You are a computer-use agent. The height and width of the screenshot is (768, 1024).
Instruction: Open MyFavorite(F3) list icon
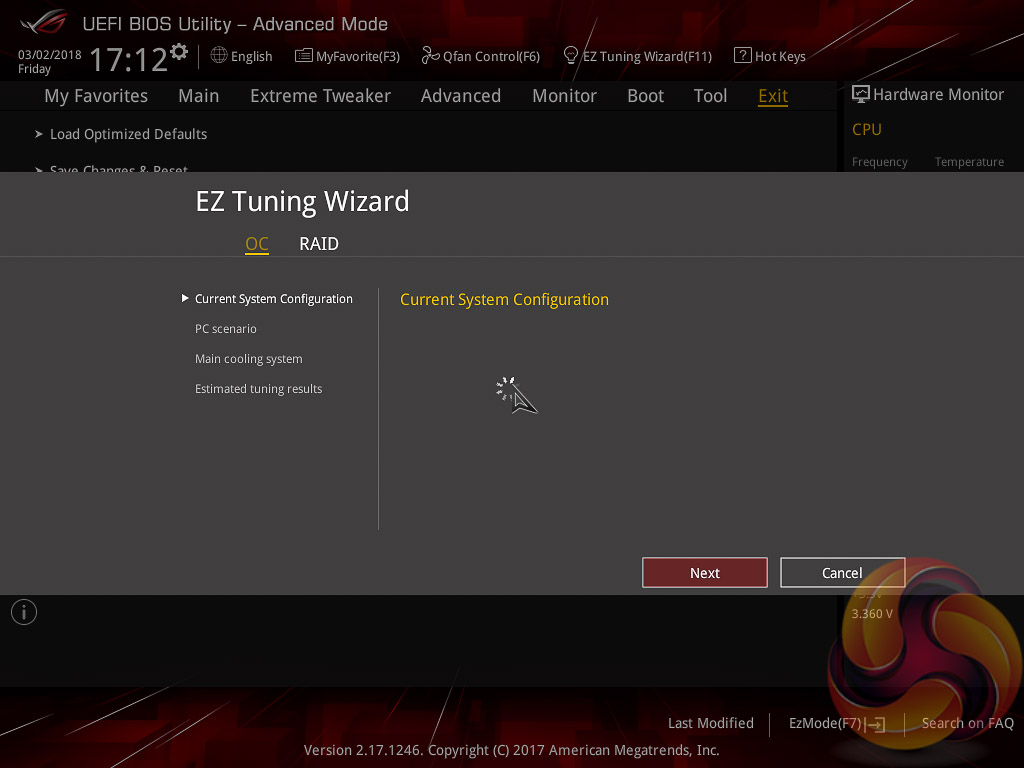click(304, 56)
